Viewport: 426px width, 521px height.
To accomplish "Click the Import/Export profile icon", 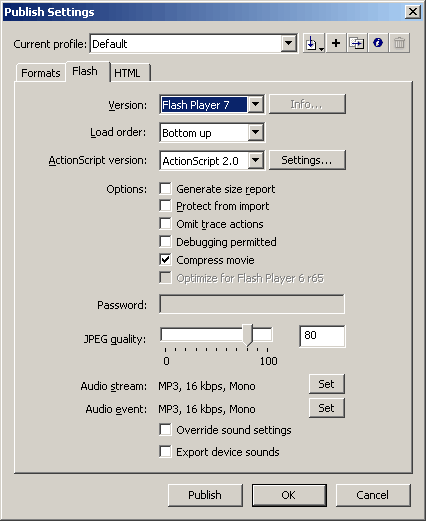I will coord(314,43).
